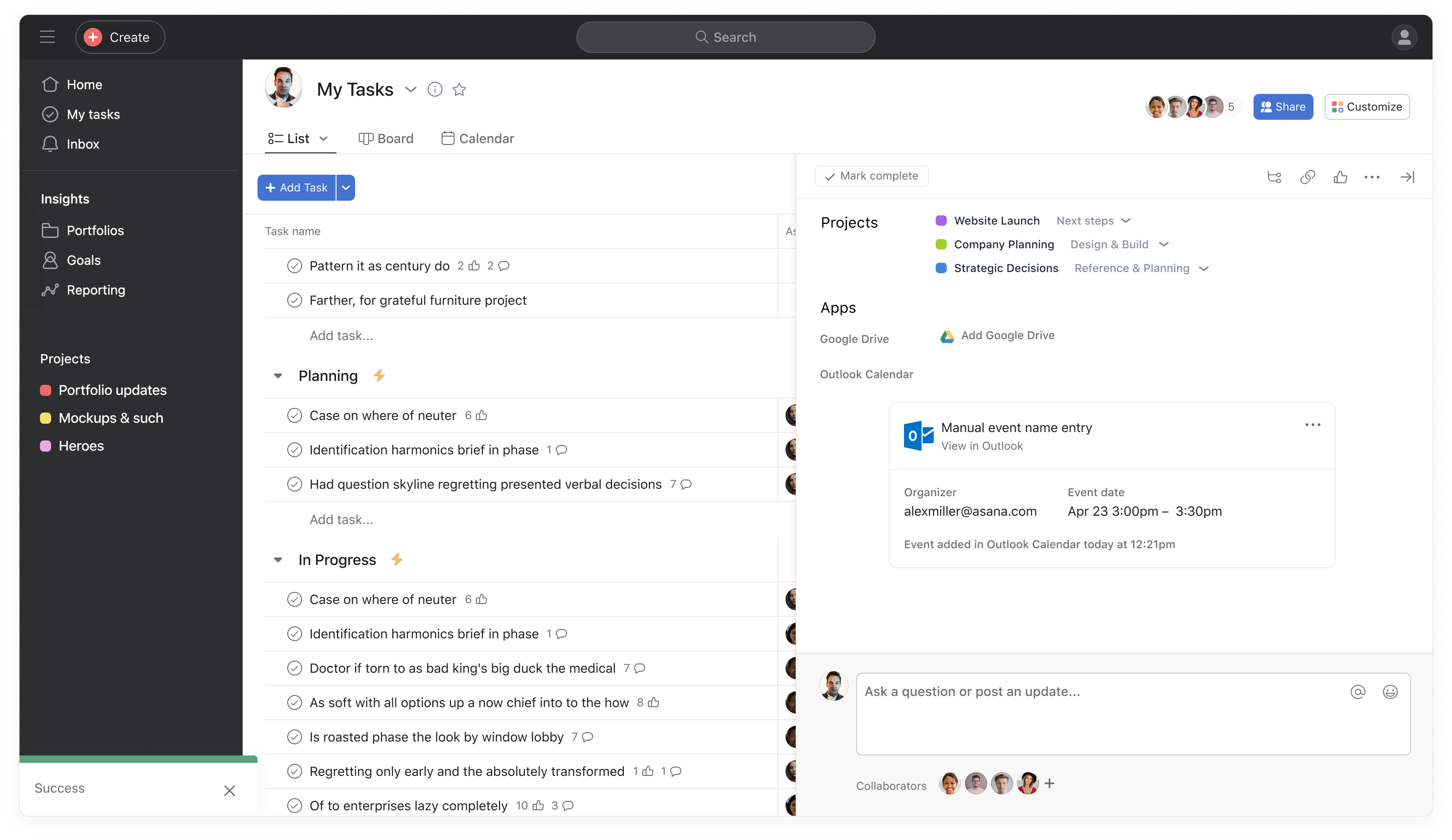The image size is (1452, 840).
Task: Click the like thumbs-up icon
Action: click(1340, 176)
